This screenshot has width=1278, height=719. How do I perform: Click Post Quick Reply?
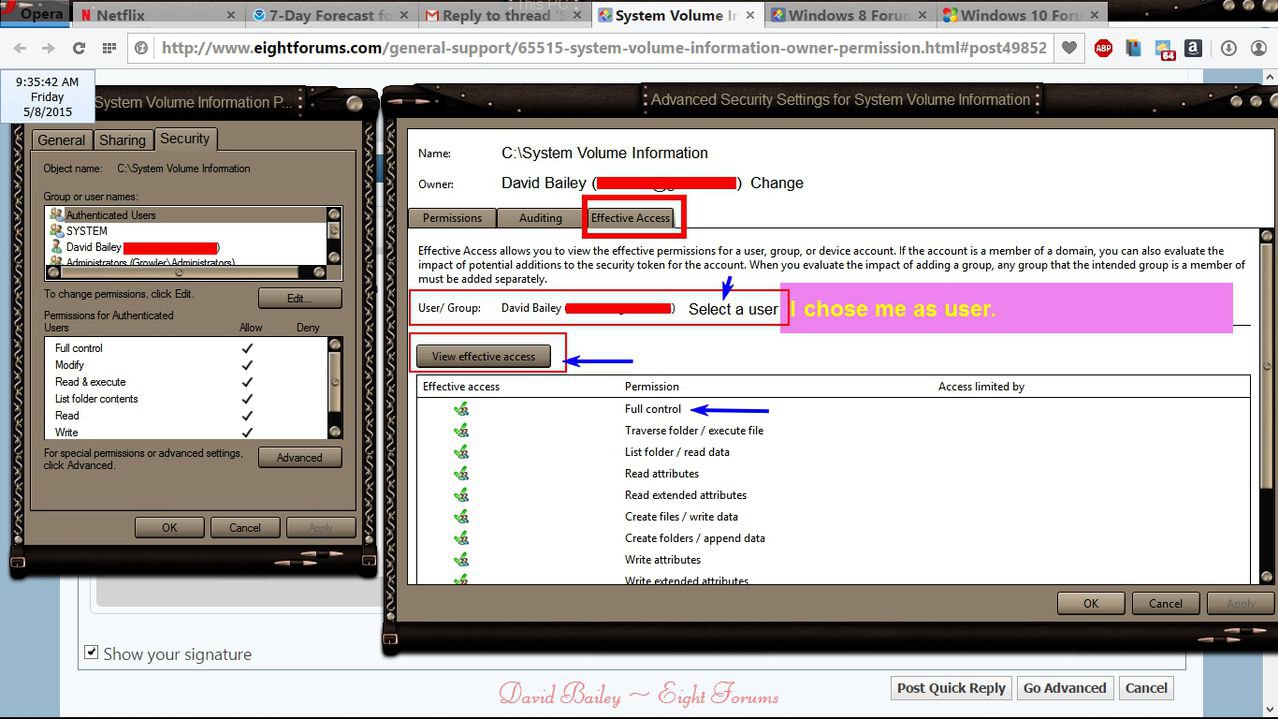point(949,687)
